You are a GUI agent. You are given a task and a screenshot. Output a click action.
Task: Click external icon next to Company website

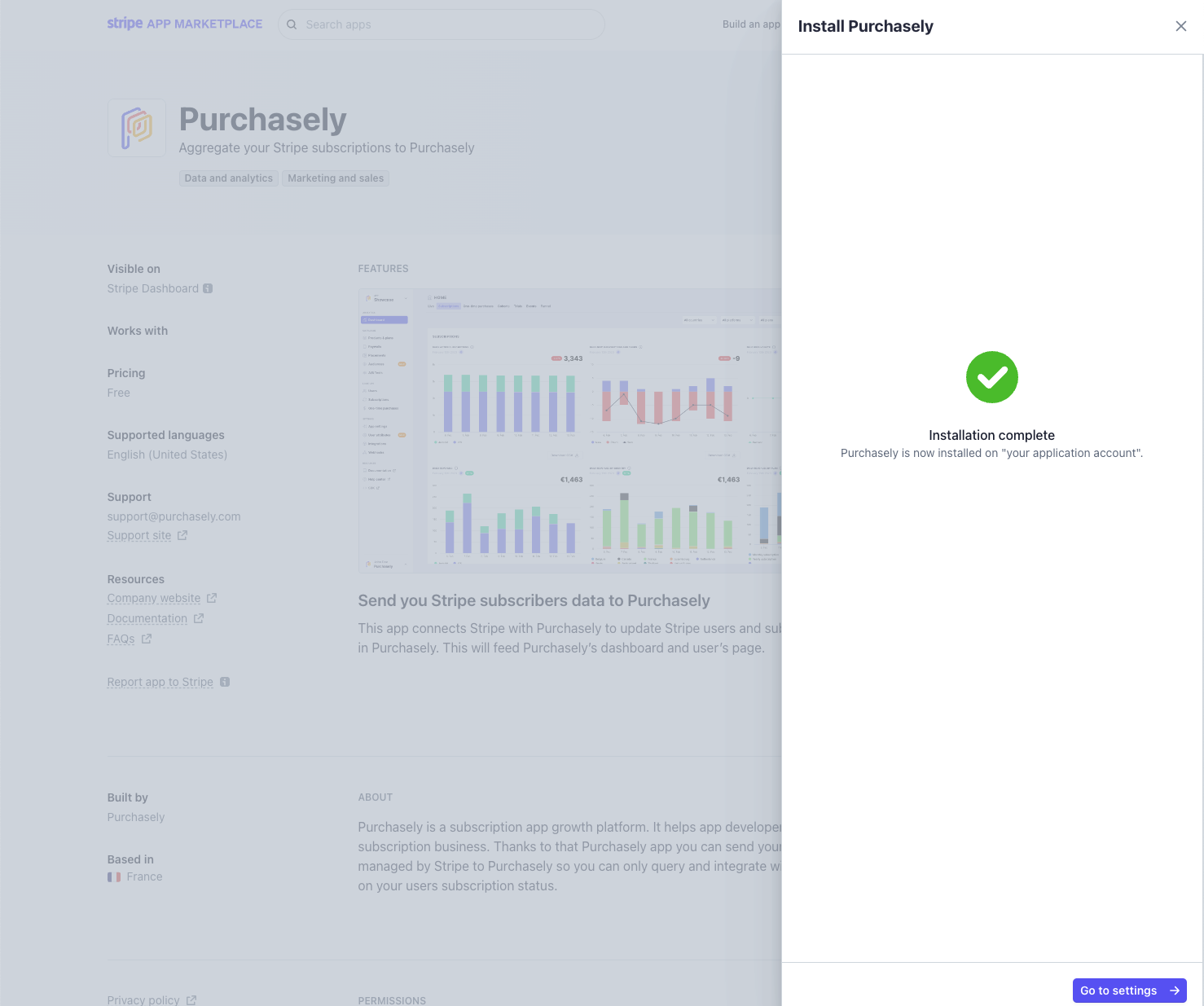[212, 598]
